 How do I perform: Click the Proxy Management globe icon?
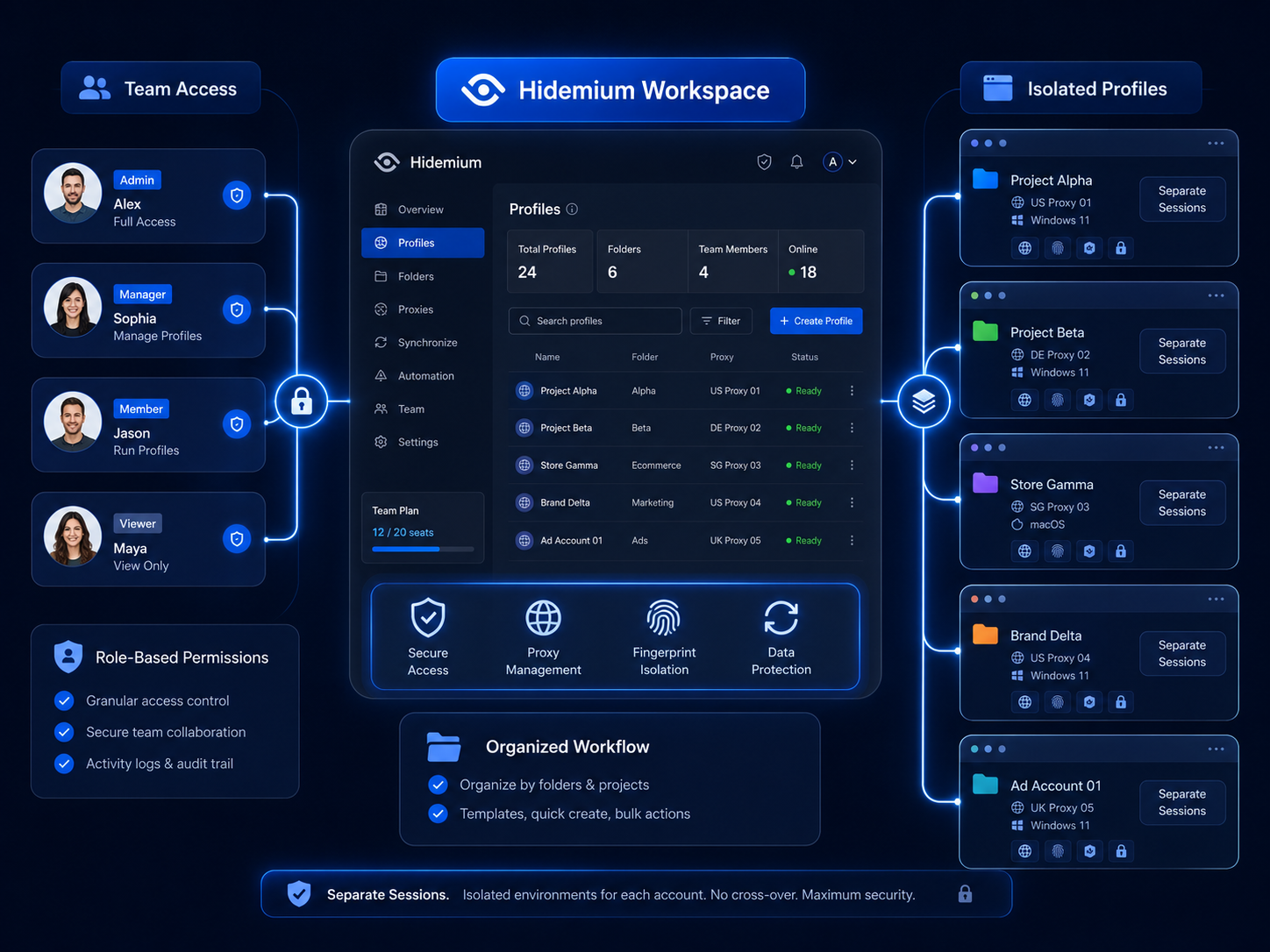coord(543,618)
